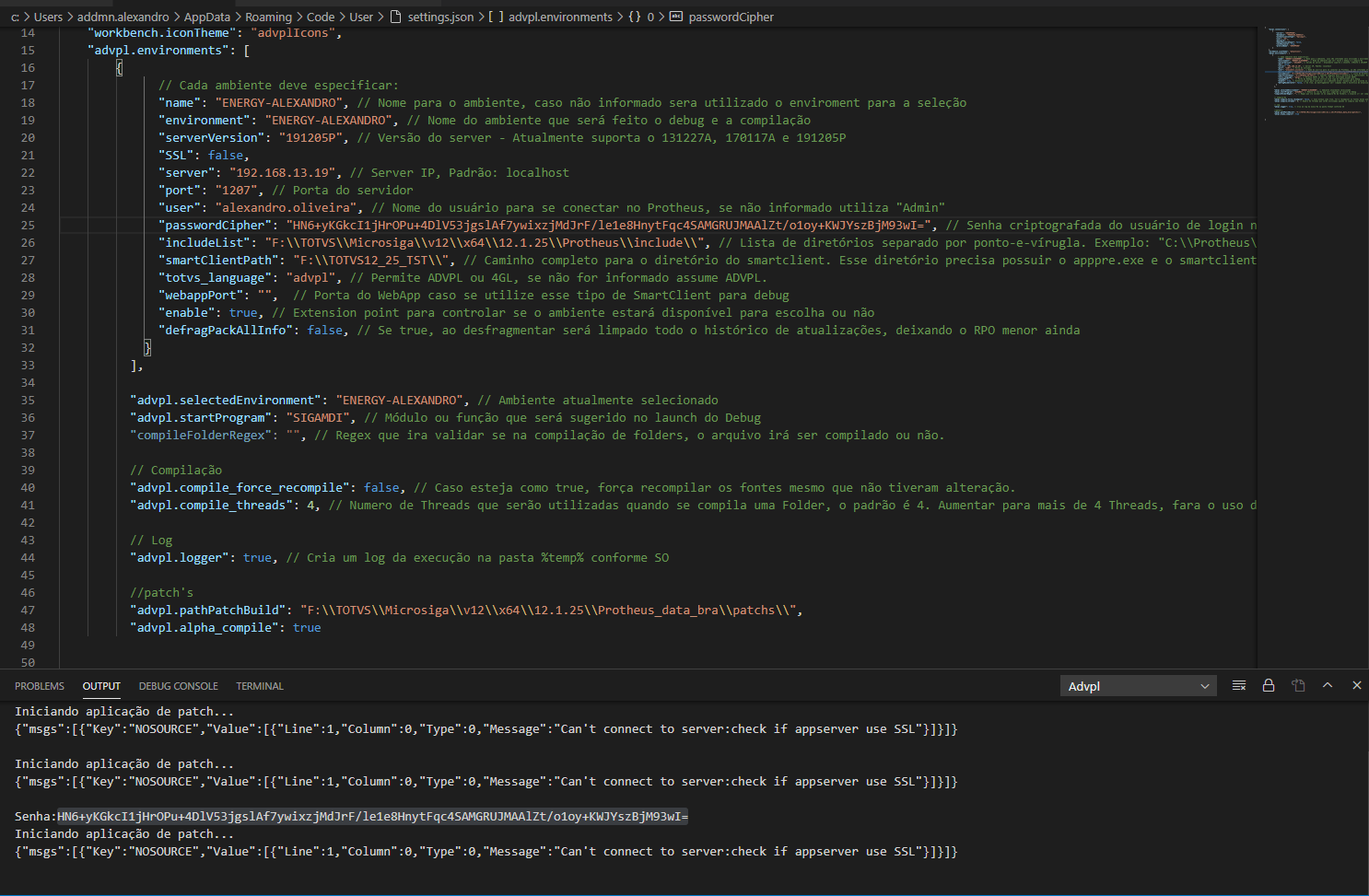Click the abc icon beside passwordCipher breadcrumb
The image size is (1369, 896).
click(677, 16)
